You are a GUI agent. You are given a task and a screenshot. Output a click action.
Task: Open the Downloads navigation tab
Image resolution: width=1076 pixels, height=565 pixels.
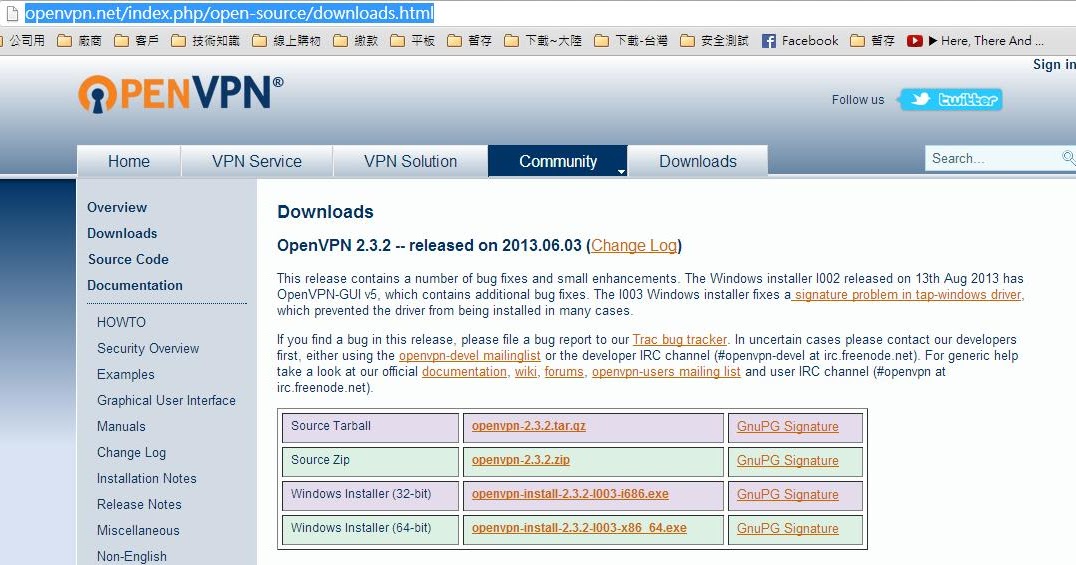pyautogui.click(x=698, y=161)
